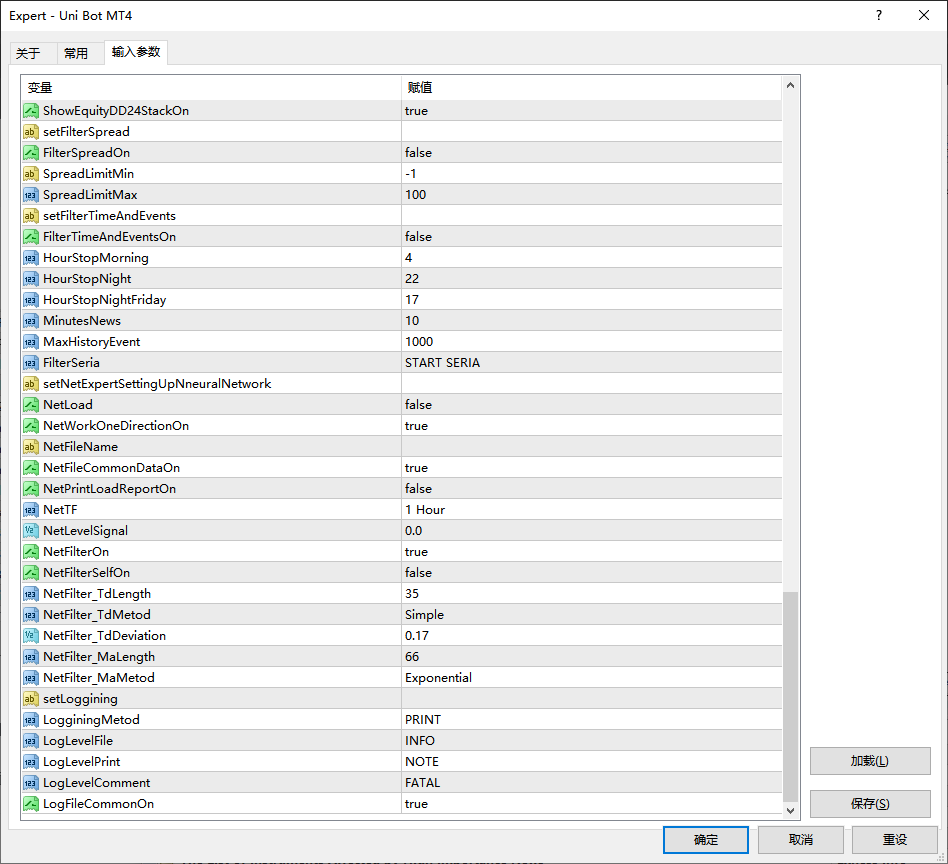This screenshot has width=948, height=864.
Task: Click the 确定 button
Action: tap(705, 840)
